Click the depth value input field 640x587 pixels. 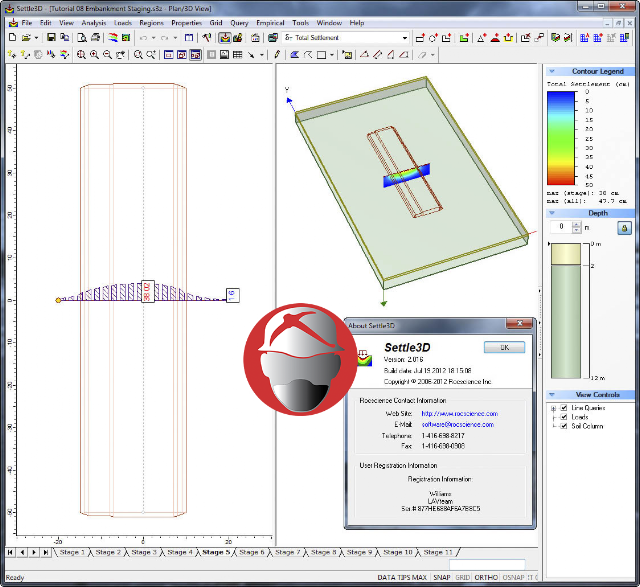click(x=561, y=227)
